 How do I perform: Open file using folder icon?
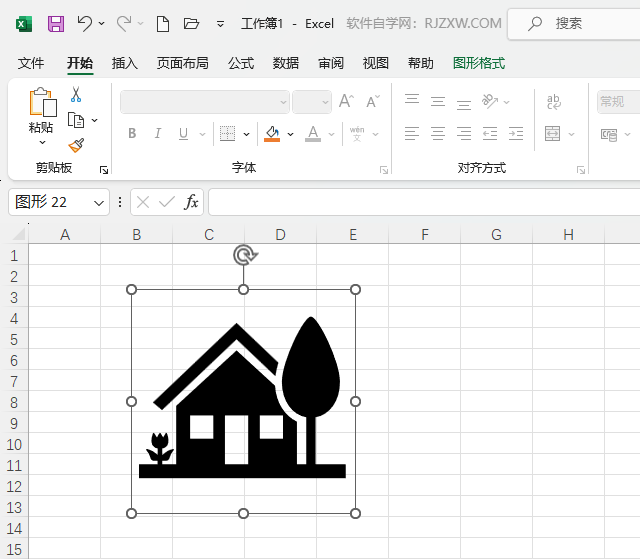click(x=191, y=24)
